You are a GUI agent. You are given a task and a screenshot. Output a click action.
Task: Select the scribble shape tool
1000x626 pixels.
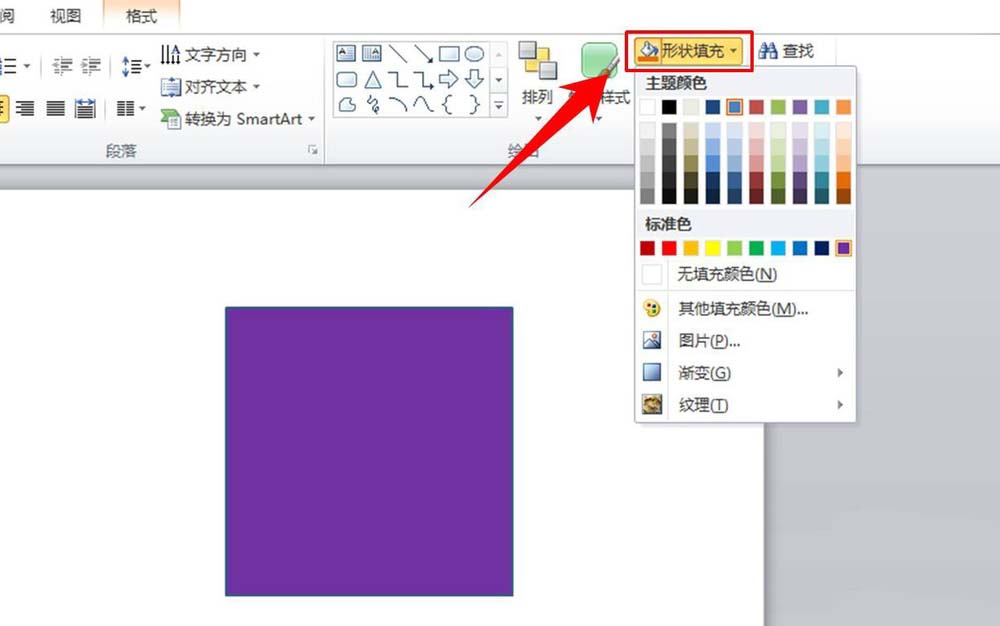(x=373, y=105)
